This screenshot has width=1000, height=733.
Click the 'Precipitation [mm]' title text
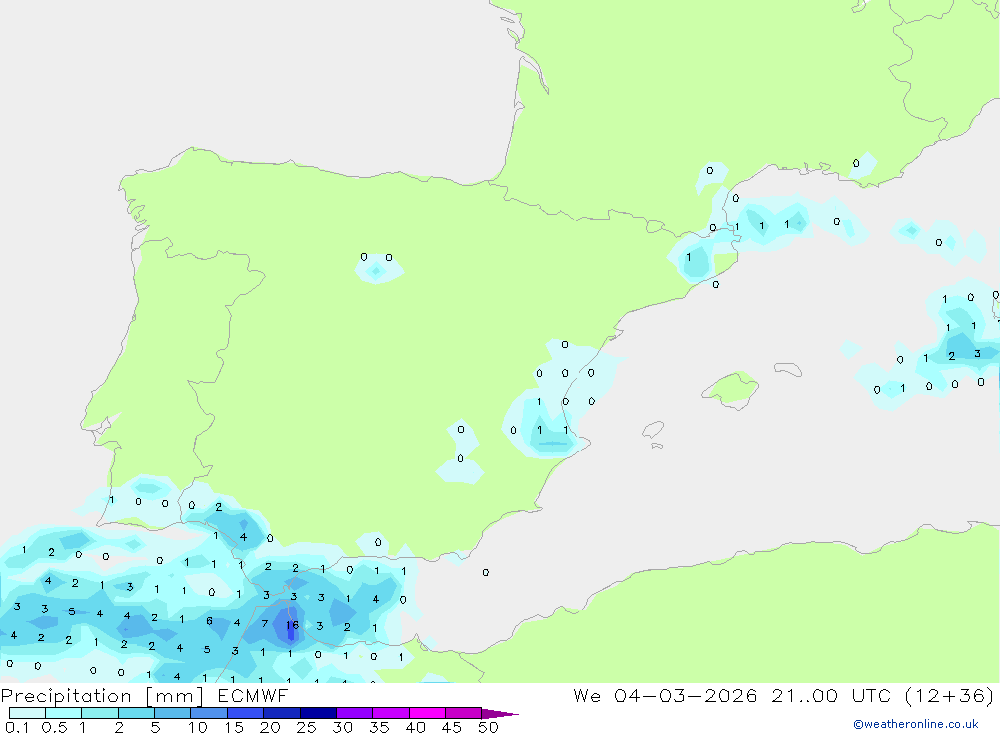coord(102,696)
